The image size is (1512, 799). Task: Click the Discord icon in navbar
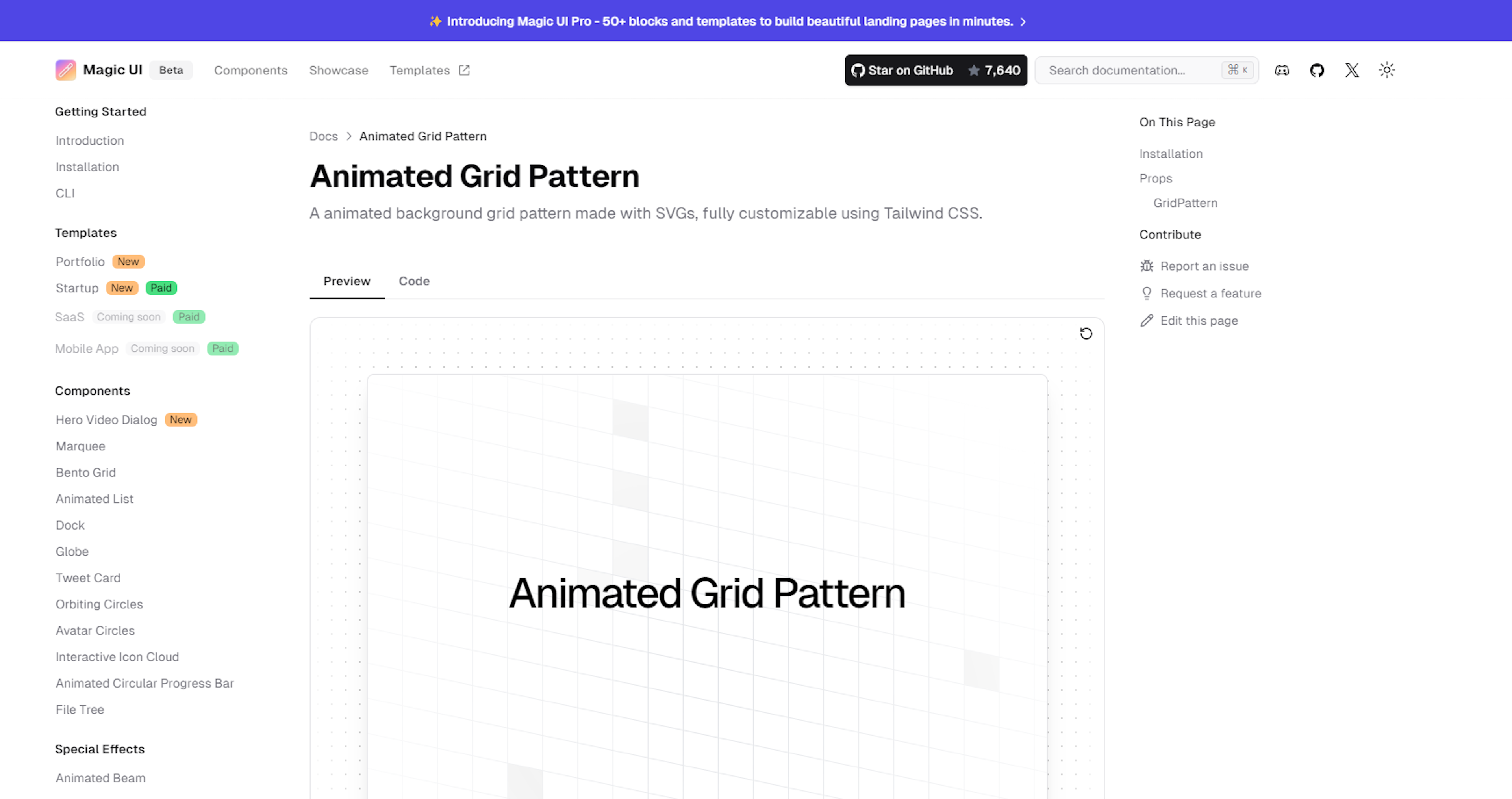(x=1282, y=70)
